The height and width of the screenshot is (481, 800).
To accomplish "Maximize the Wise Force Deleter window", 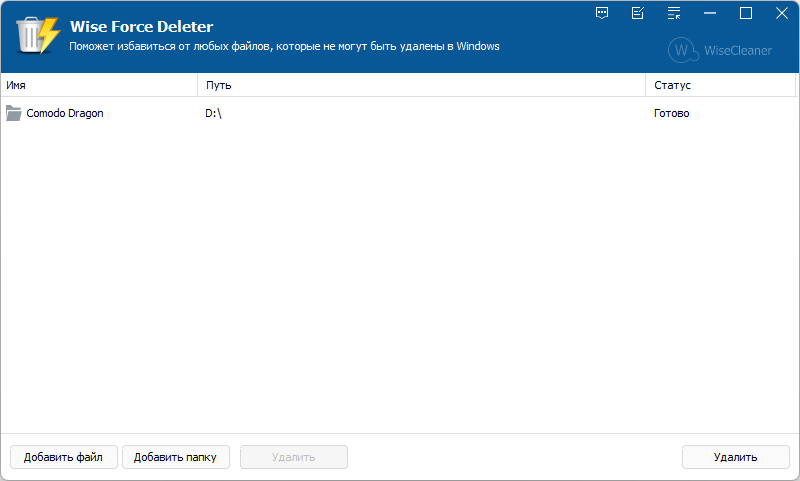I will [x=746, y=13].
